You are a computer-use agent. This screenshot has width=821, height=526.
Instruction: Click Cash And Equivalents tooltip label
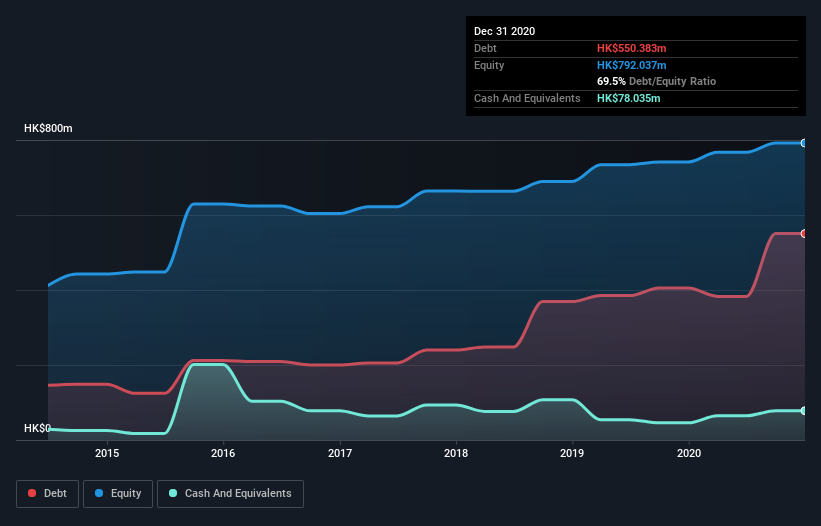(527, 98)
